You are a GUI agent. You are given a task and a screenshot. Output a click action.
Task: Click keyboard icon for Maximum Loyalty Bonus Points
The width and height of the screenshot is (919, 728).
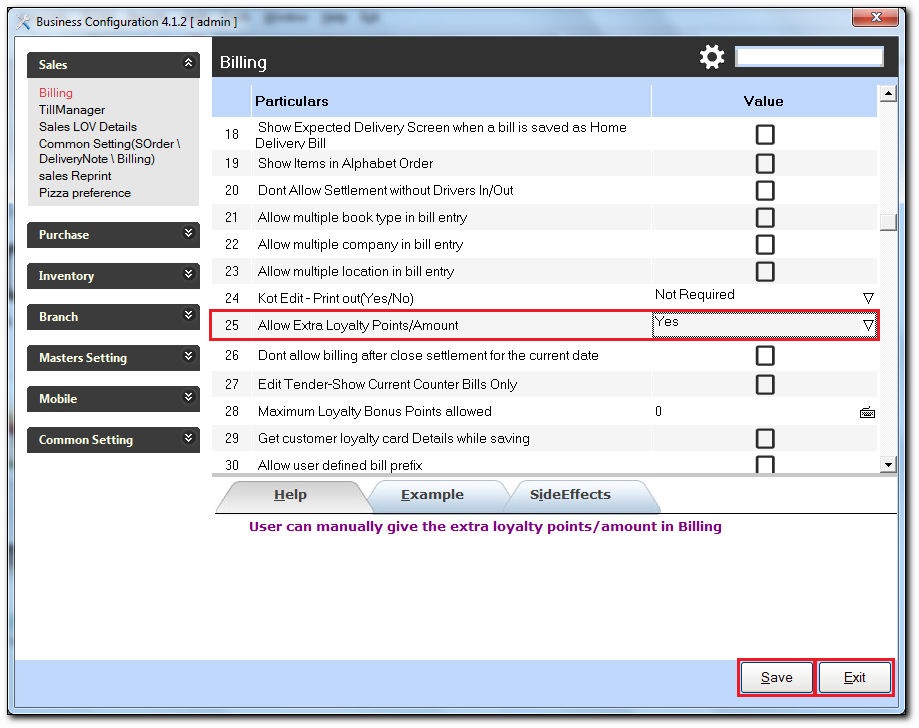[x=867, y=413]
